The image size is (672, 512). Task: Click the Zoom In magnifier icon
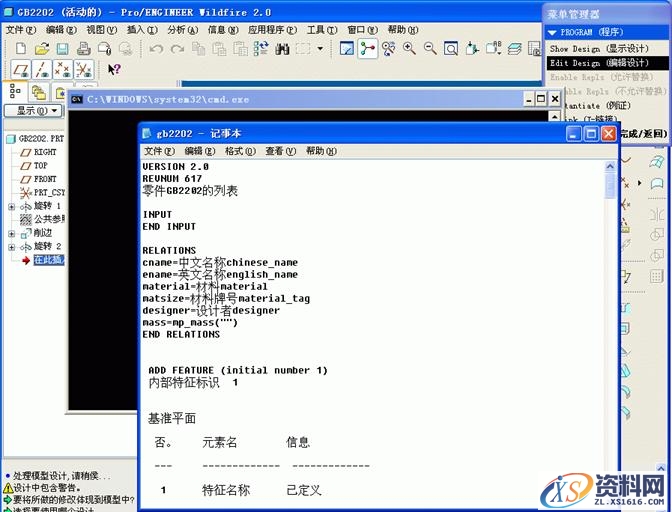[409, 48]
